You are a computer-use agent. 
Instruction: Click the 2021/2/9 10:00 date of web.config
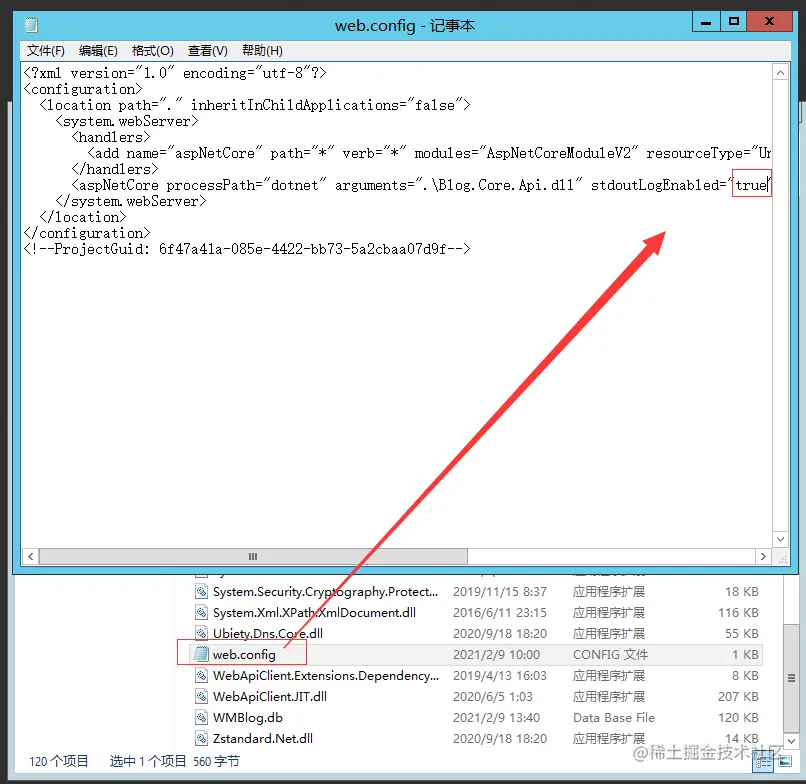click(x=496, y=654)
